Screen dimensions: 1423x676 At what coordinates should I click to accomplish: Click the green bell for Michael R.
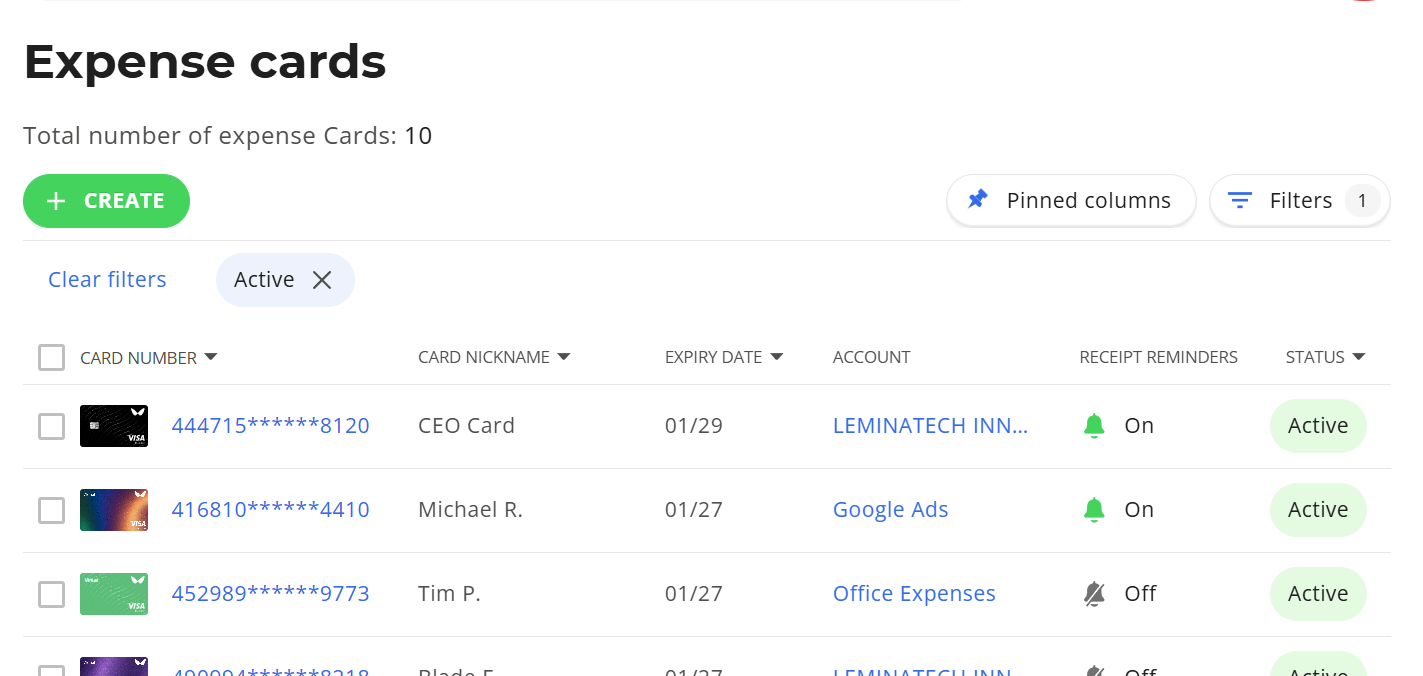[1094, 510]
